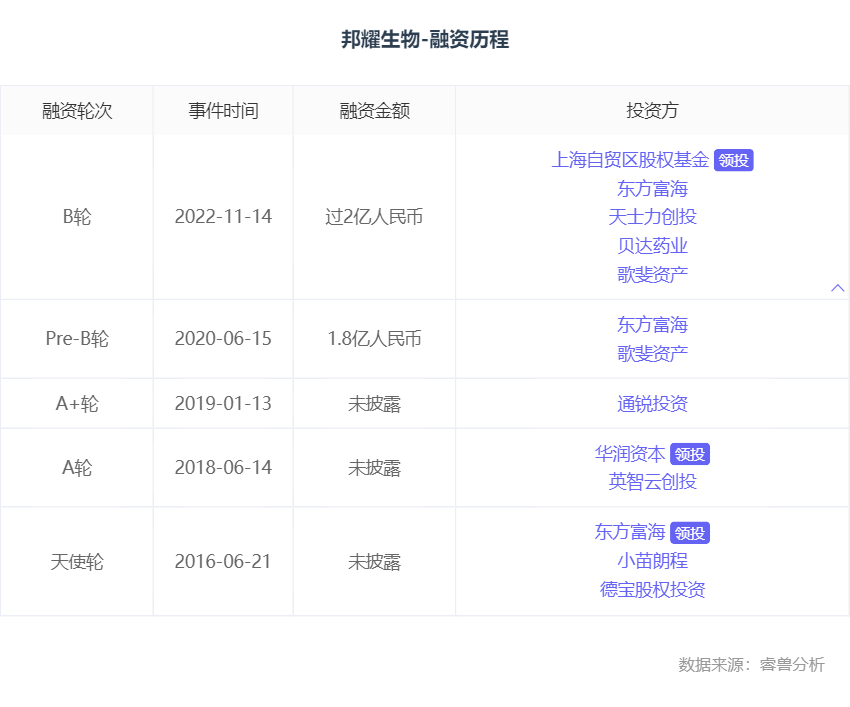Select the A+轮 round cell
Screen dimensions: 850x707
pos(77,404)
